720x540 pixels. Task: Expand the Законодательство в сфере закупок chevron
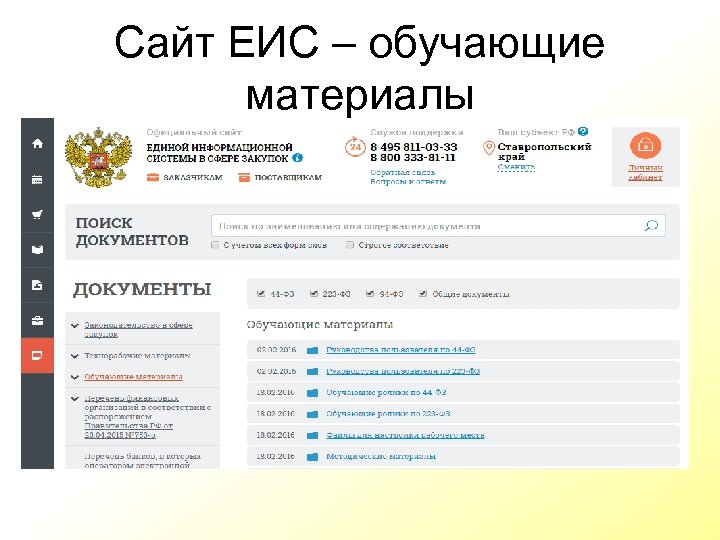point(75,326)
